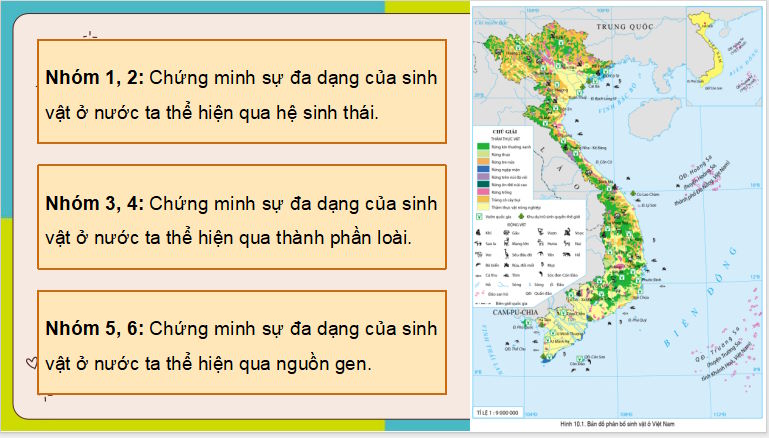Click the 'Nai' legend icon
This screenshot has height=438, width=769.
(x=566, y=243)
